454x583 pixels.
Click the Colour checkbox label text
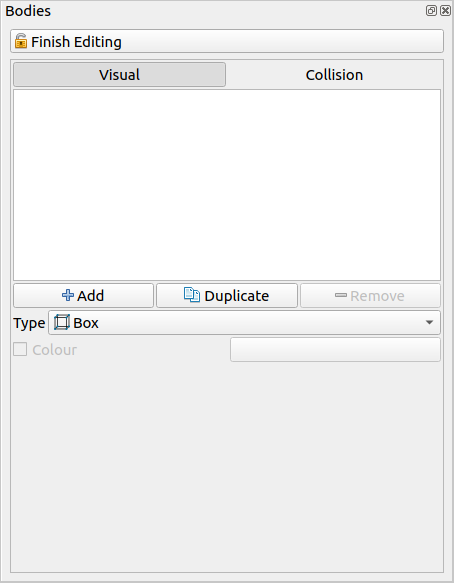tap(55, 350)
